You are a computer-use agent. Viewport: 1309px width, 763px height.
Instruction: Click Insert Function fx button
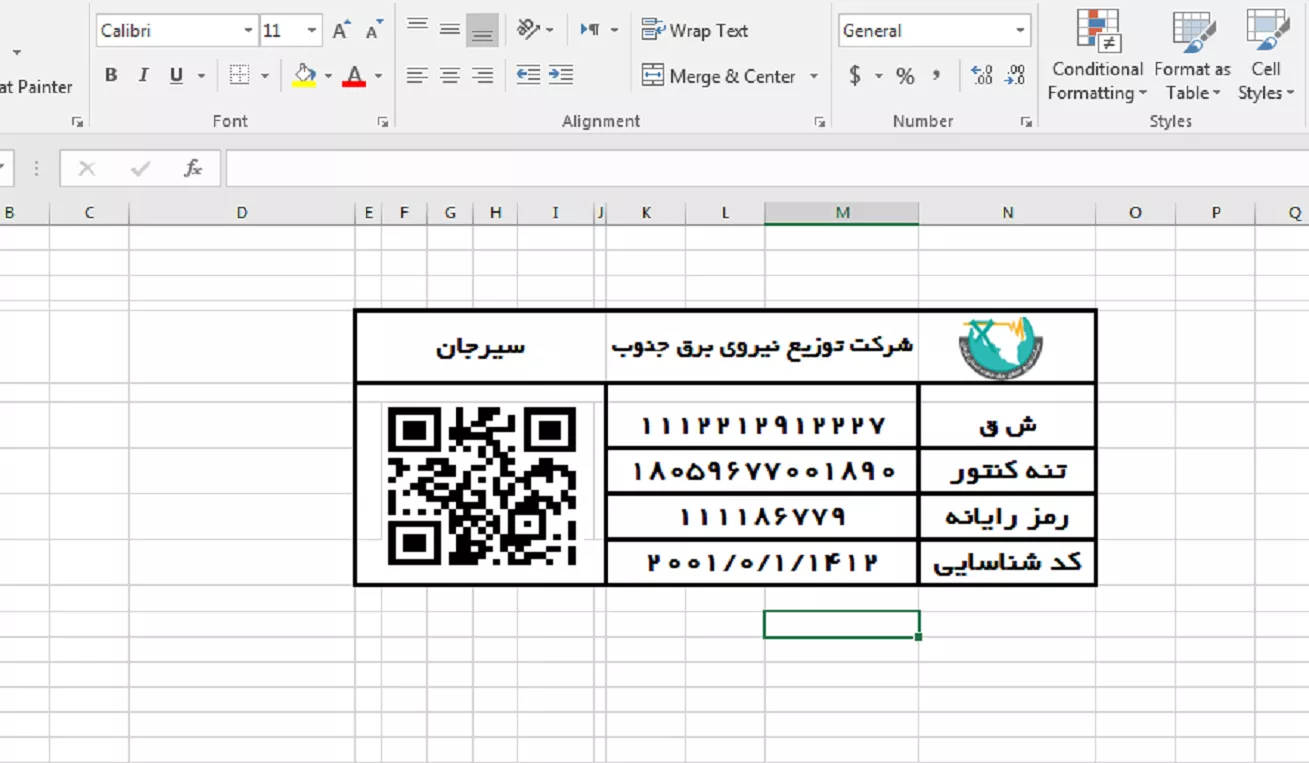193,169
